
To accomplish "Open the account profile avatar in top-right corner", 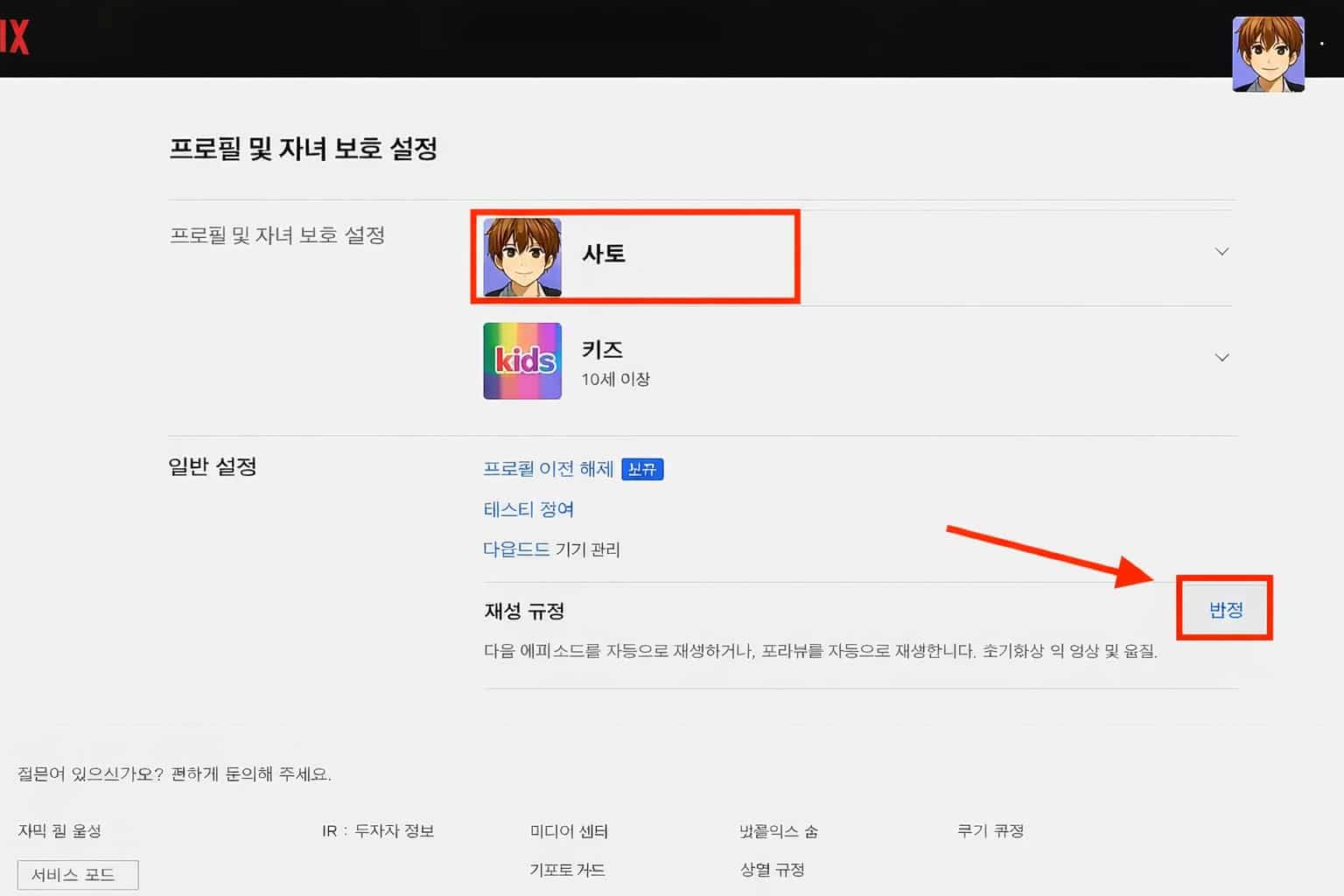I will point(1268,53).
